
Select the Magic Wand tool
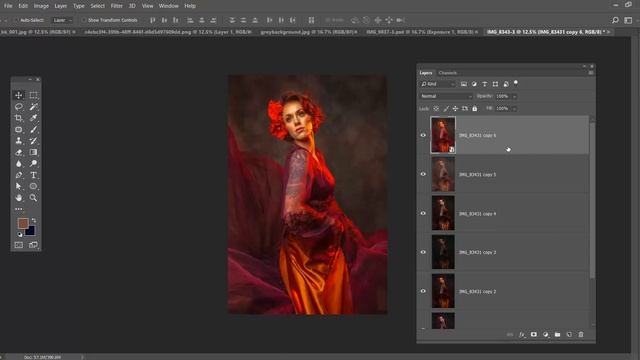pos(33,107)
